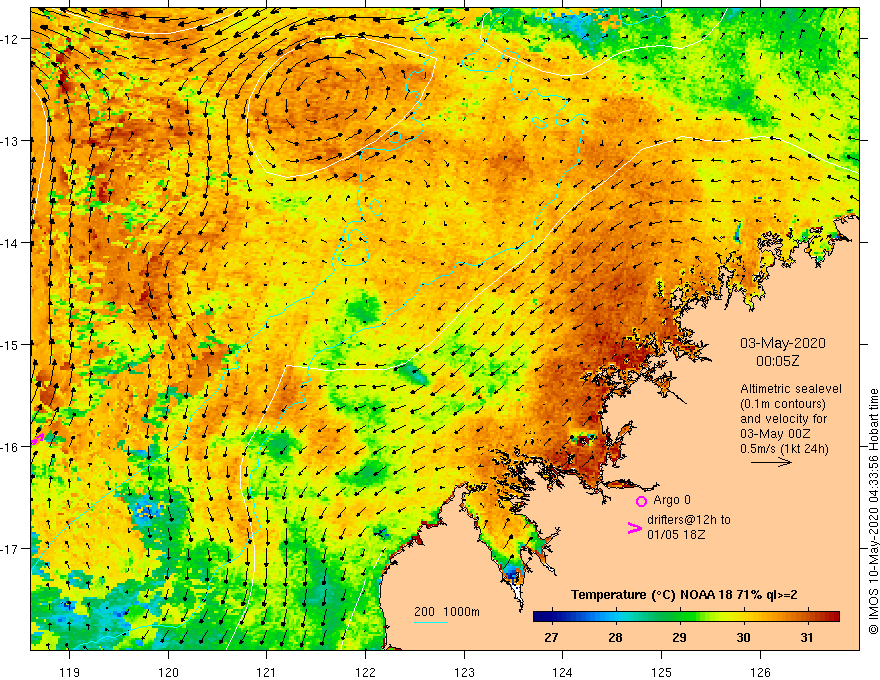Click the '122' longitude axis label
This screenshot has height=680, width=880.
click(365, 672)
